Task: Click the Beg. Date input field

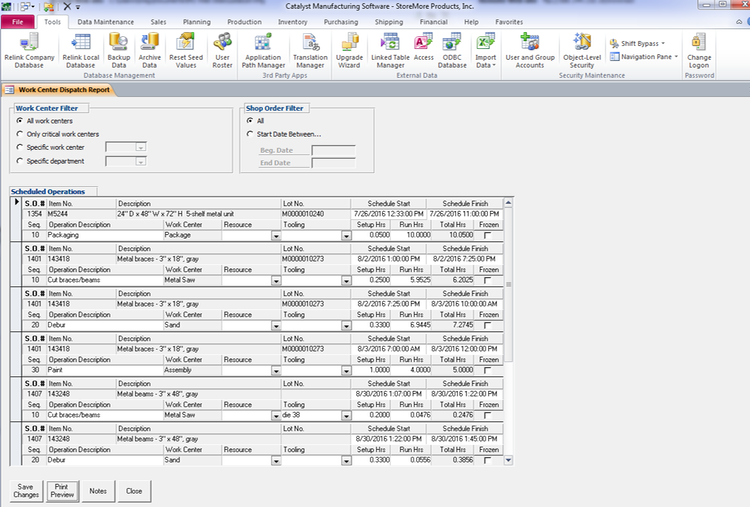Action: click(333, 150)
